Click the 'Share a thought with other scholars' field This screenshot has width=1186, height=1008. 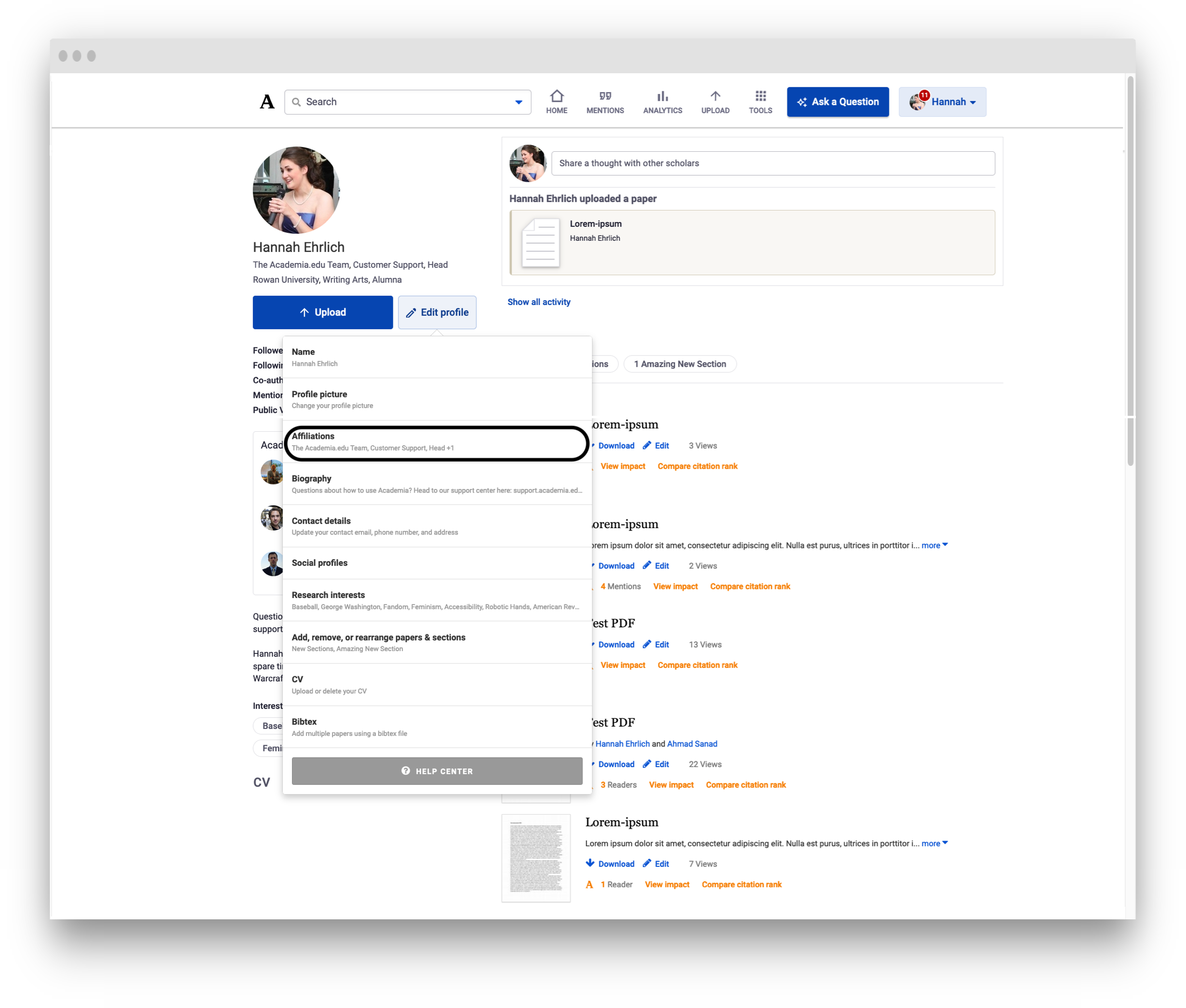pyautogui.click(x=772, y=163)
